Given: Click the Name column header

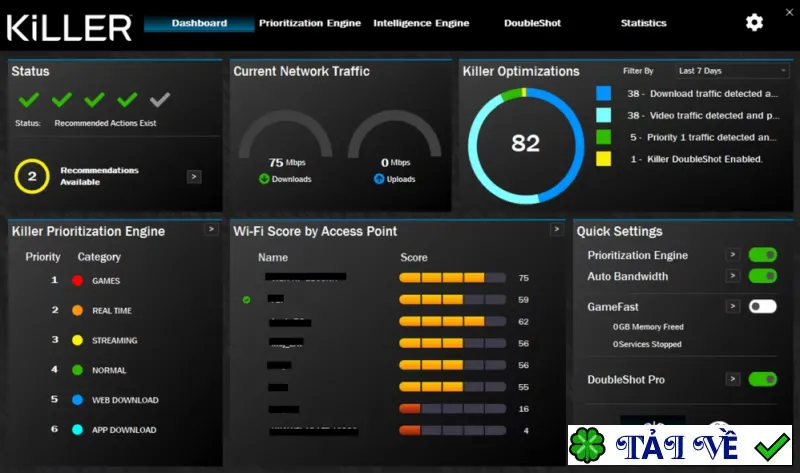Looking at the screenshot, I should tap(273, 257).
